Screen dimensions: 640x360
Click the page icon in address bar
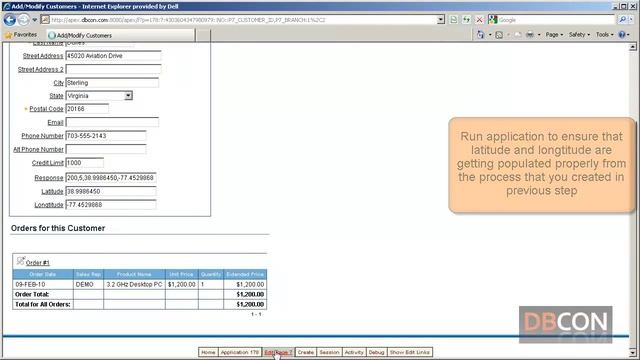(x=45, y=20)
